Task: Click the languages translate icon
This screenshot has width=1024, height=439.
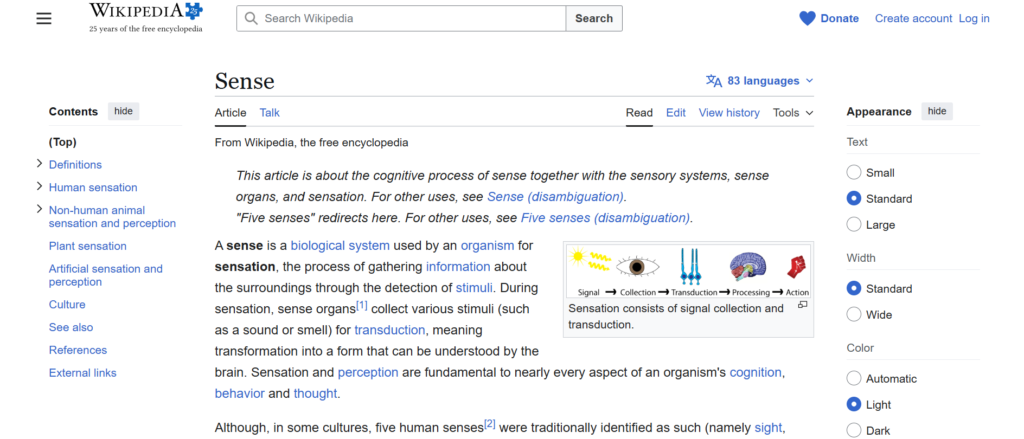Action: tap(714, 81)
